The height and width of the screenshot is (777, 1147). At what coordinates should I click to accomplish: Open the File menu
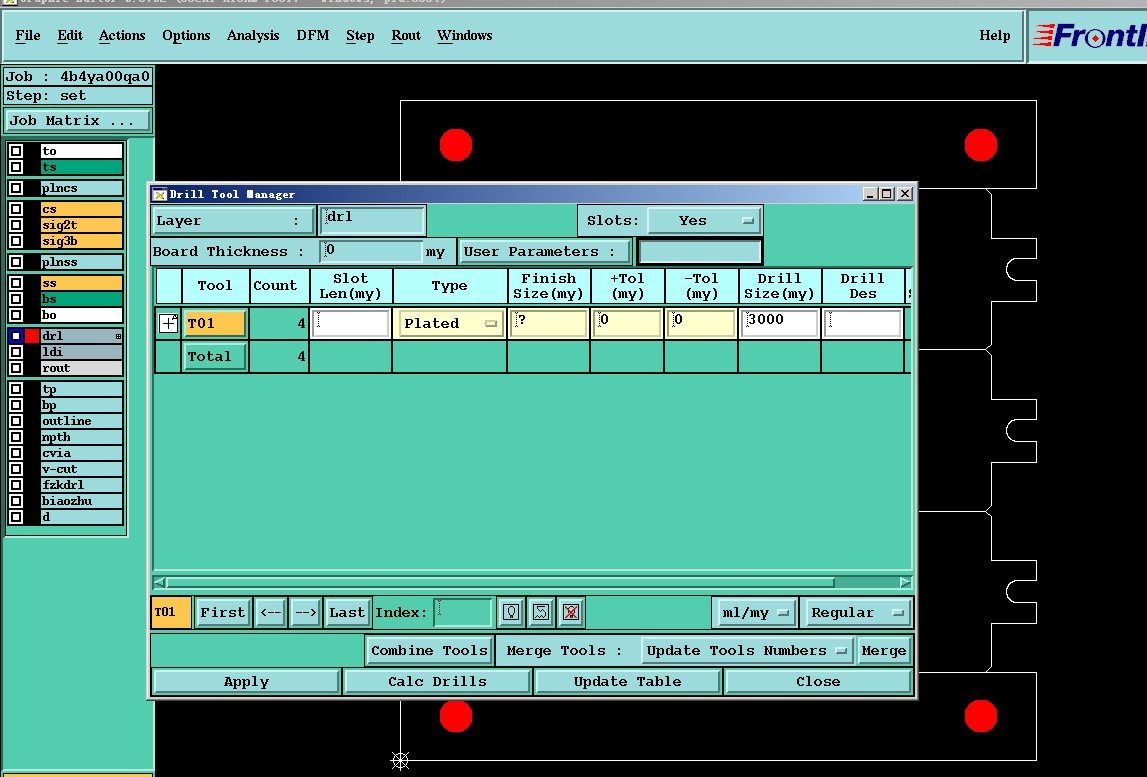28,35
